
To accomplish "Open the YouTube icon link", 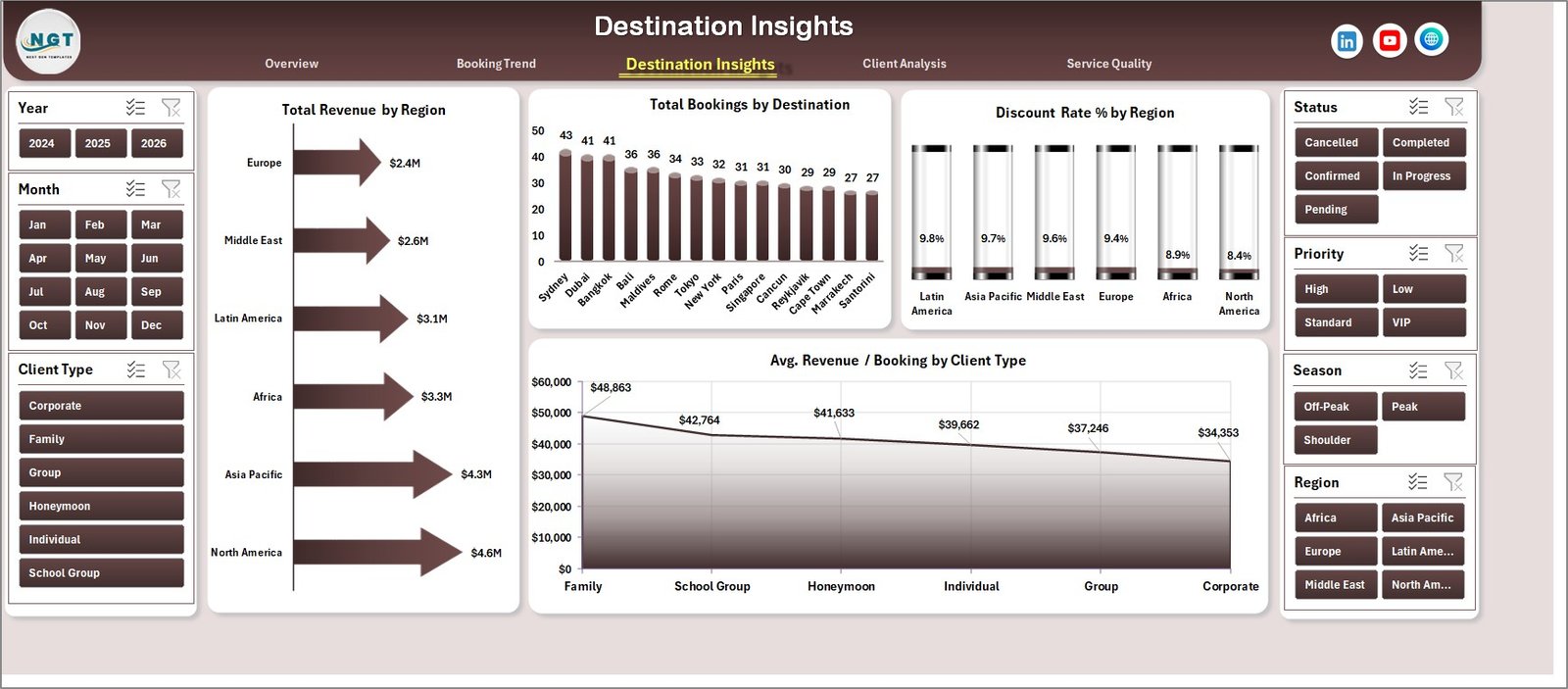I will (1389, 40).
